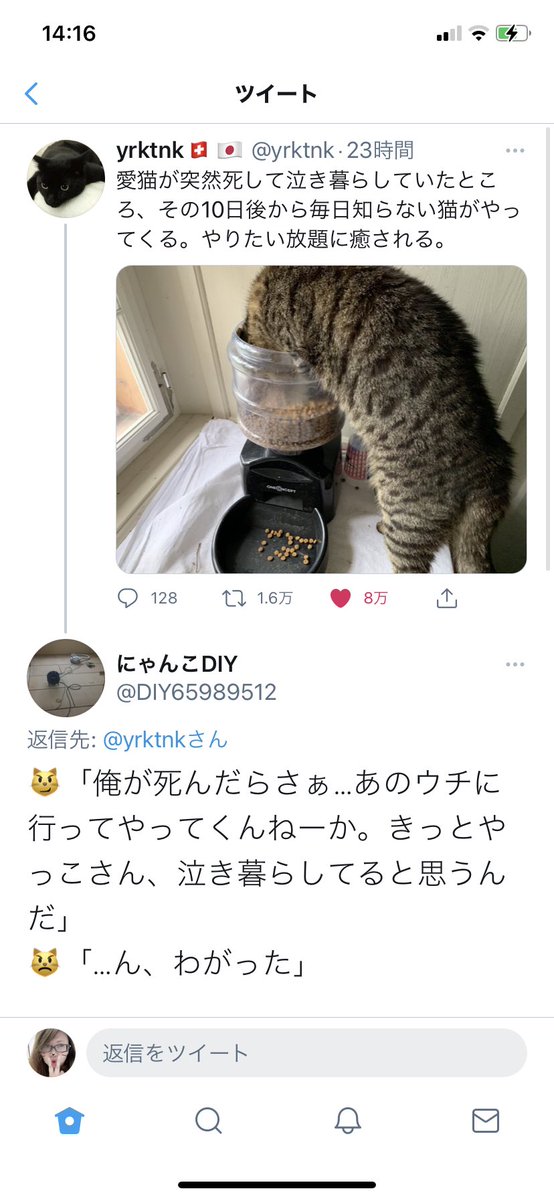Tap the yrktnk username in the tweet header

click(150, 151)
